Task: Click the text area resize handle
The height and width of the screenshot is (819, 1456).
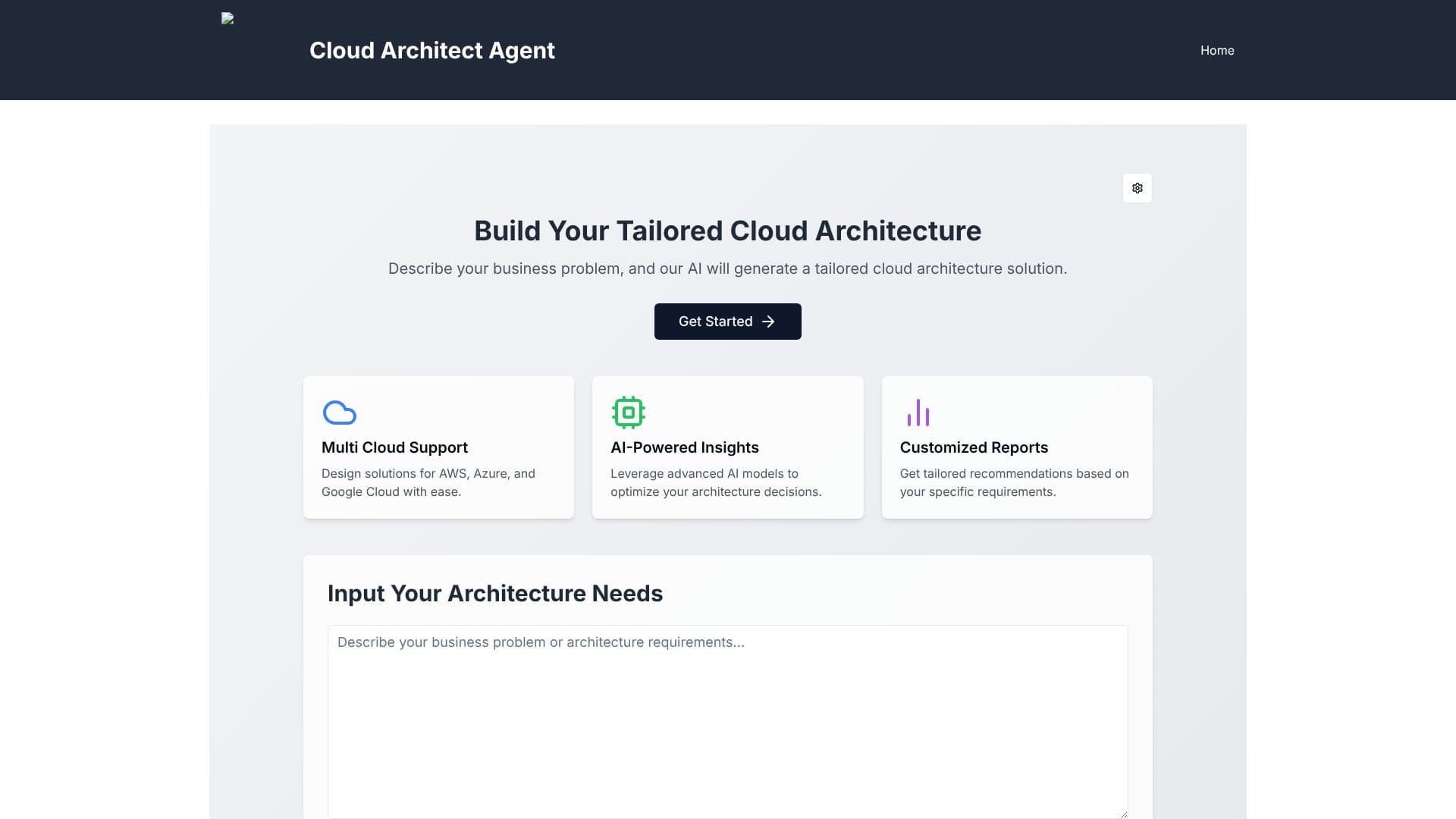Action: [x=1123, y=814]
